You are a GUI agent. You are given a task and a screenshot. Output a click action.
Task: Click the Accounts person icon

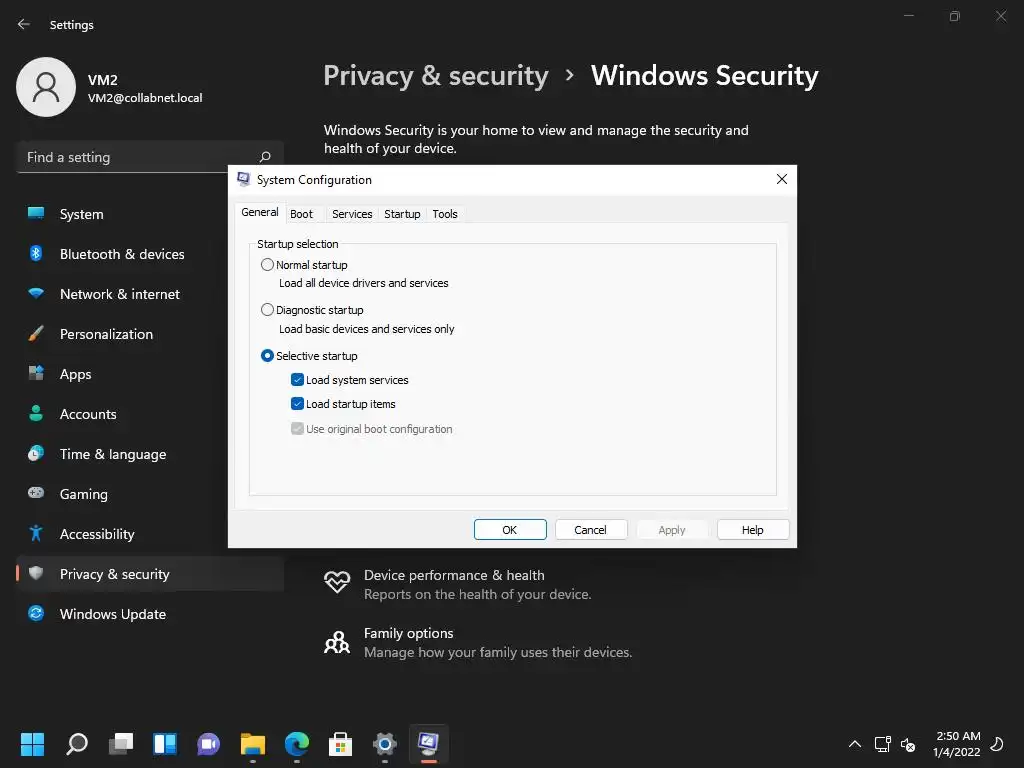tap(36, 413)
